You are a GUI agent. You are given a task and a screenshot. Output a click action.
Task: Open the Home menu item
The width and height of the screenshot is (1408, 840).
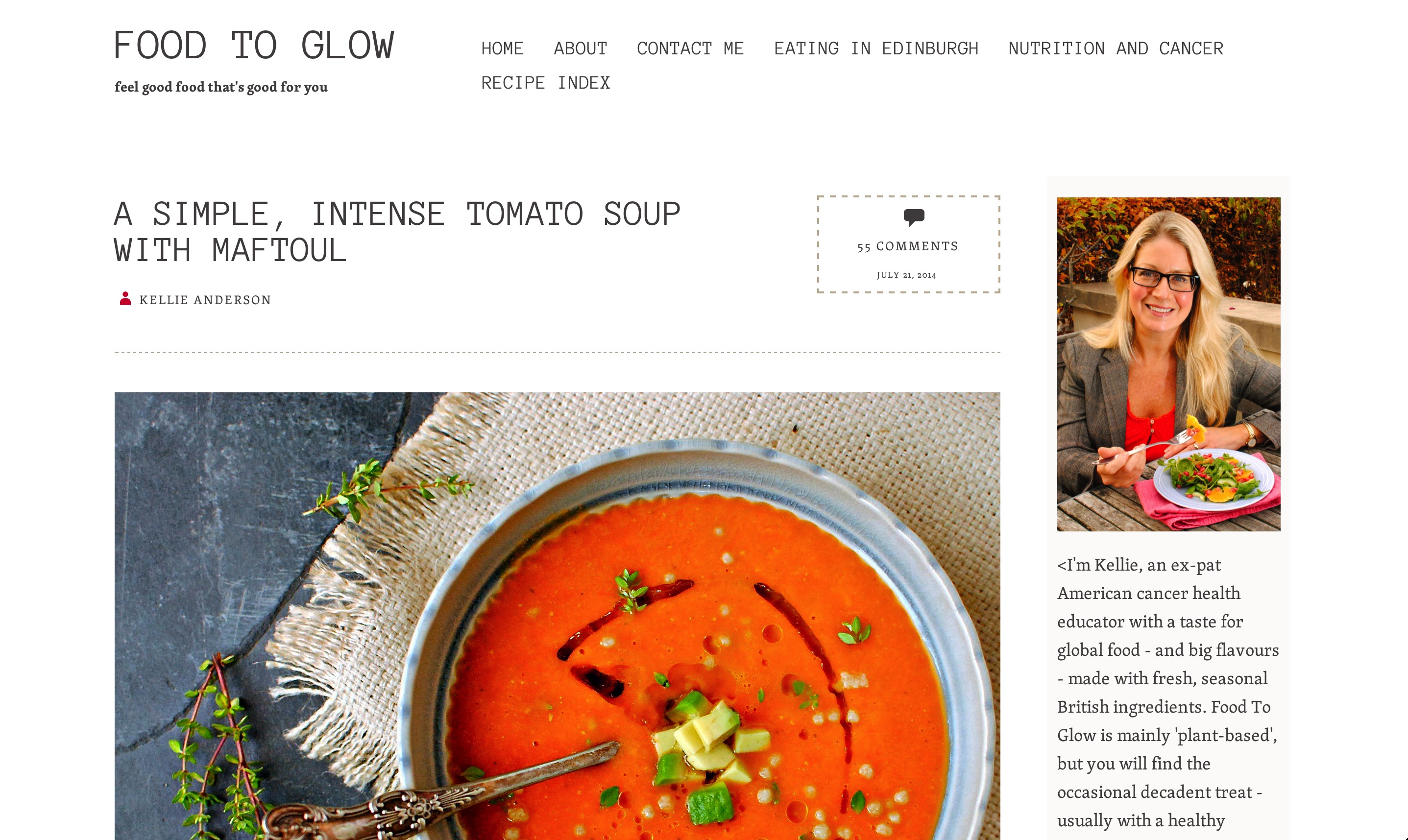point(502,48)
